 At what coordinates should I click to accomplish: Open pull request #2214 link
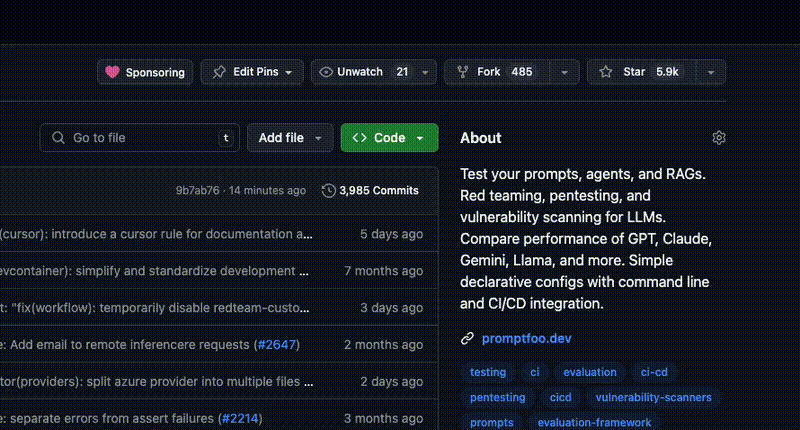coord(240,418)
